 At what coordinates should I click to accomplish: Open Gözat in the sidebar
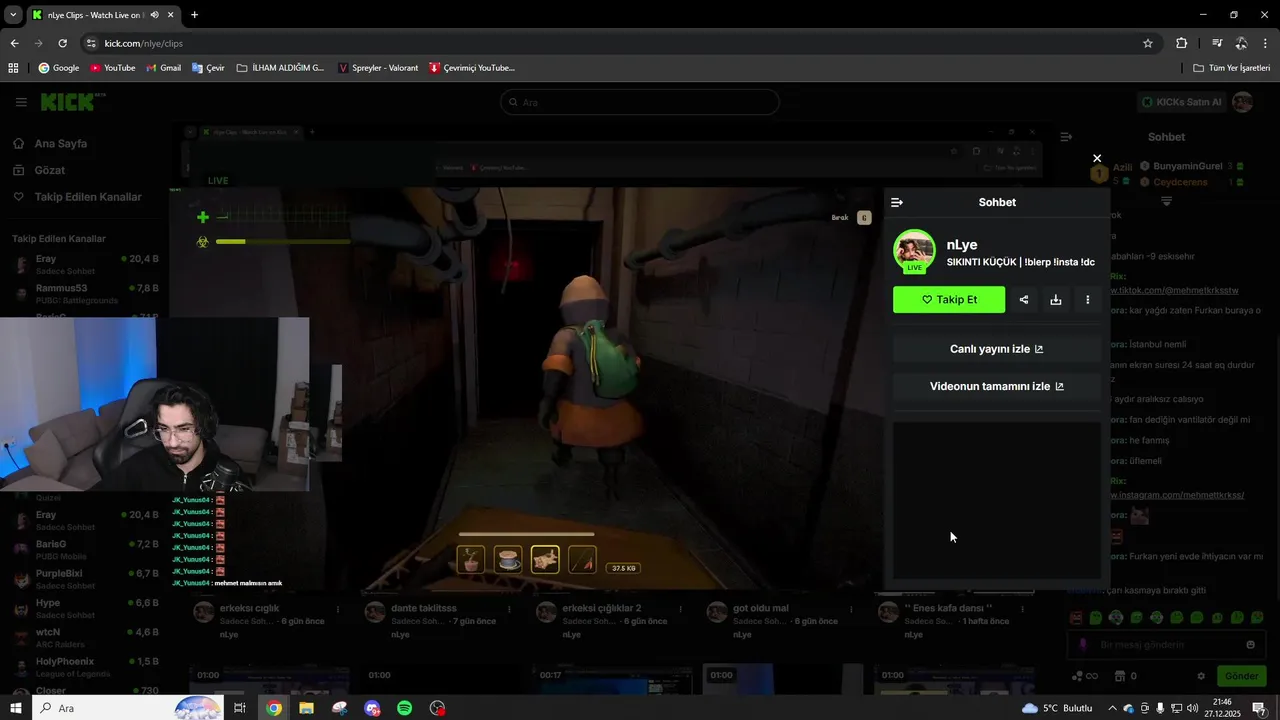coord(50,170)
